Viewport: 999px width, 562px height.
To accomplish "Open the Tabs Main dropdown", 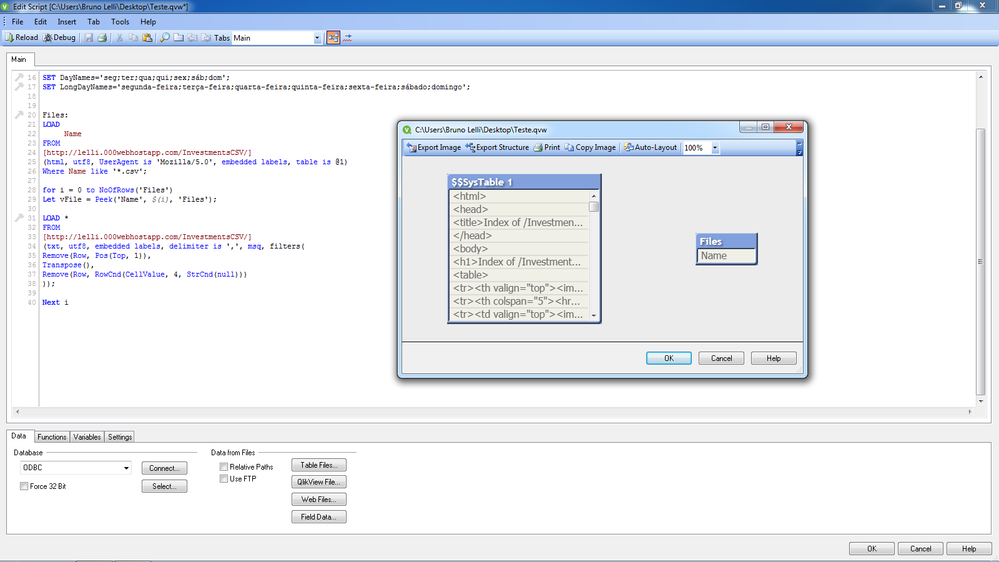I will [x=317, y=38].
